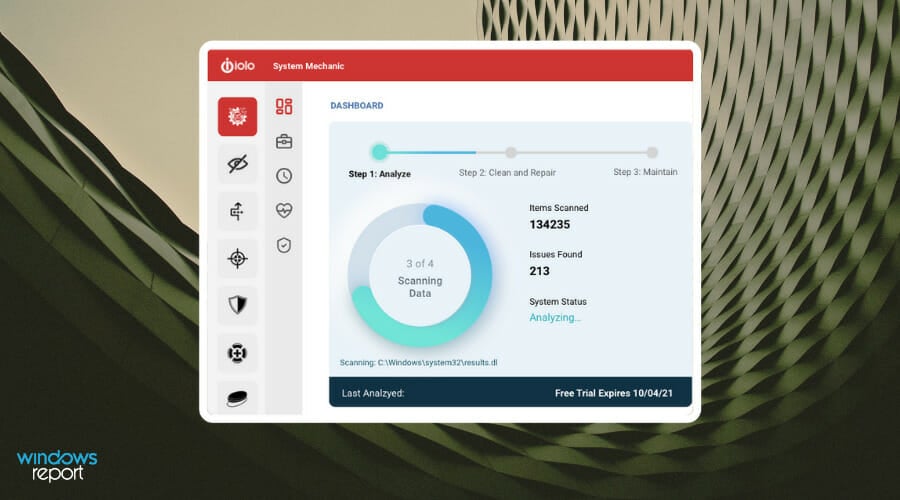Viewport: 900px width, 500px height.
Task: Click the System Mechanic title text
Action: [x=308, y=66]
